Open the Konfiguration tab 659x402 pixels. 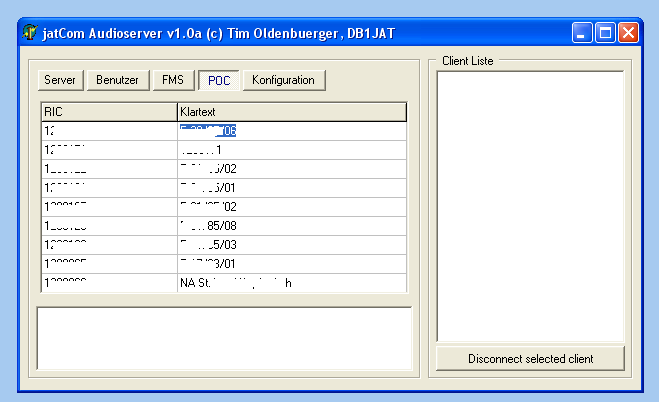click(x=283, y=80)
